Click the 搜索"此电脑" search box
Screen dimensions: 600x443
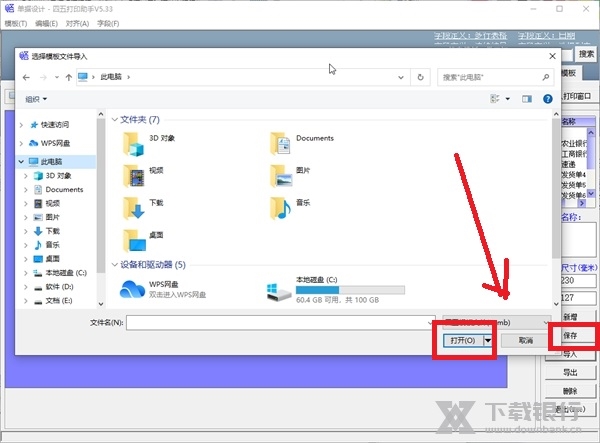click(x=496, y=77)
